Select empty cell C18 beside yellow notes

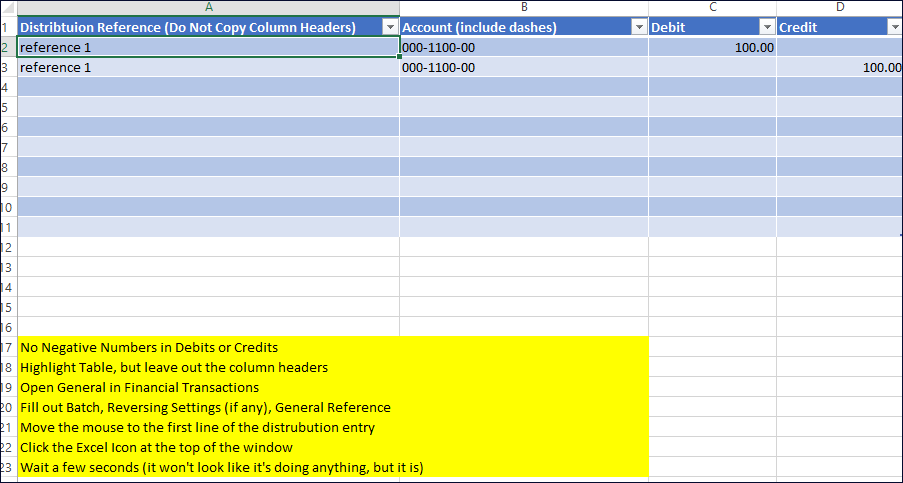[712, 367]
